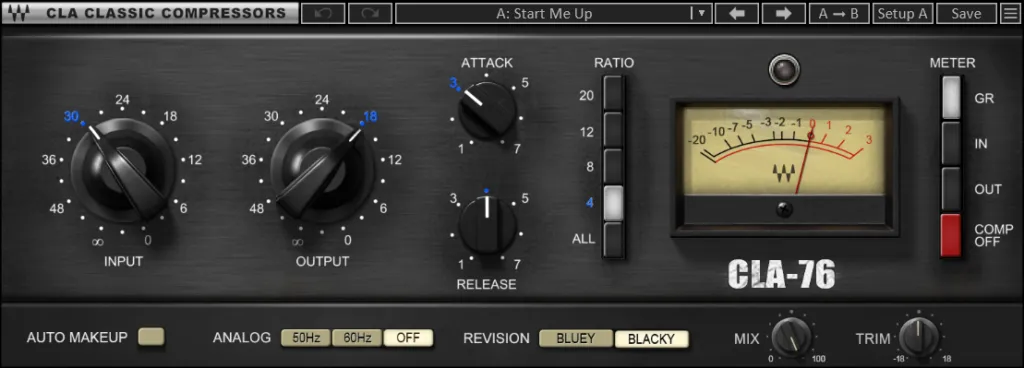Toggle the AUTO MAKEUP switch
Viewport: 1024px width, 368px height.
152,337
